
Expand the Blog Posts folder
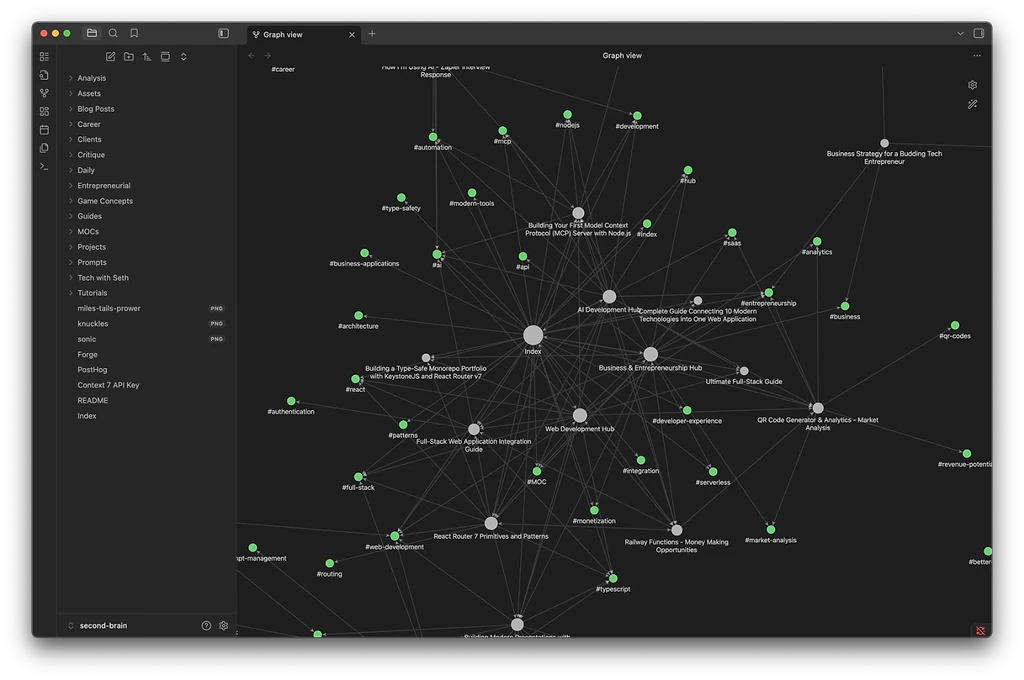coord(96,109)
